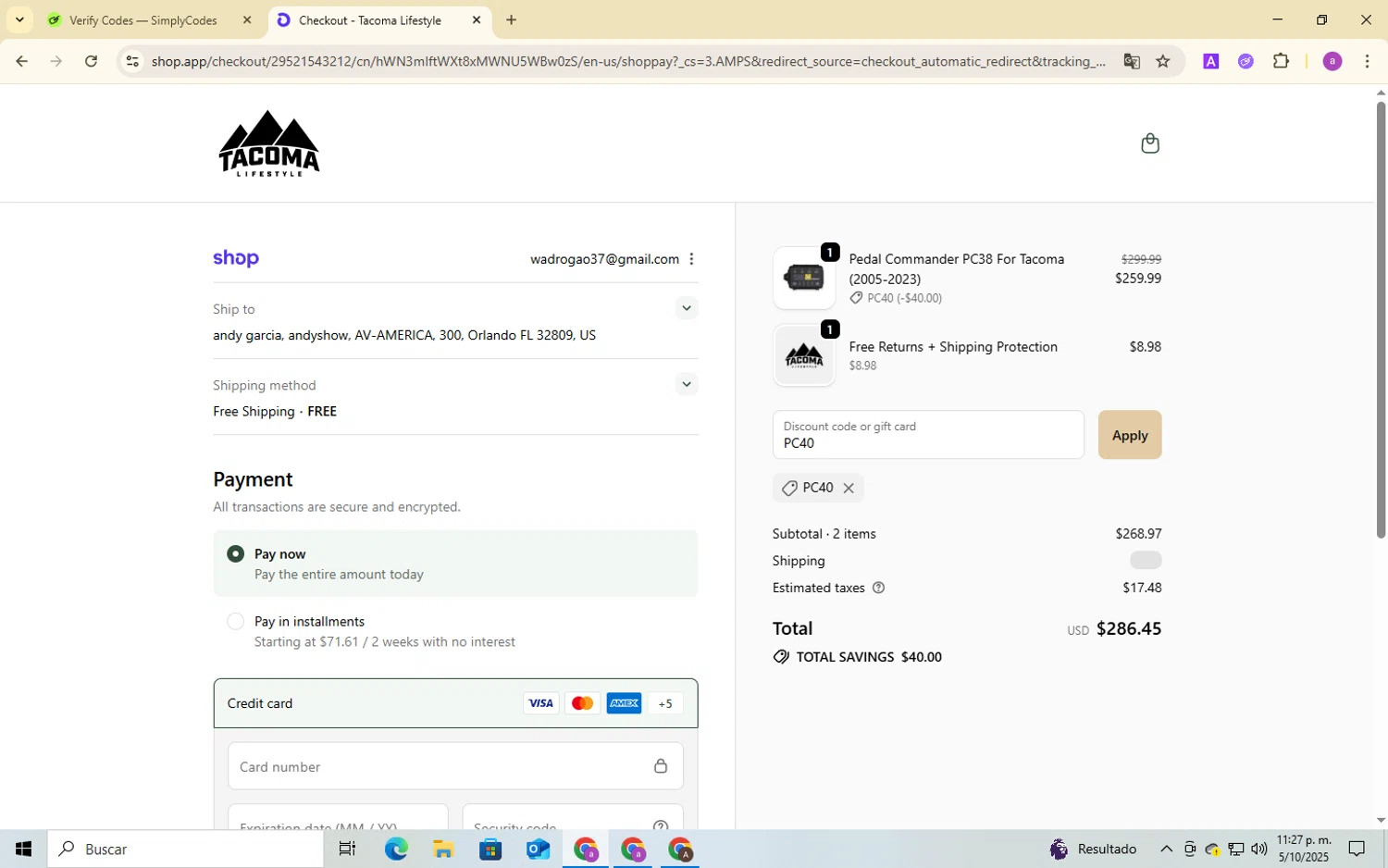Viewport: 1388px width, 868px height.
Task: Switch to Verify Codes — SimplyCodes tab
Action: click(x=143, y=19)
